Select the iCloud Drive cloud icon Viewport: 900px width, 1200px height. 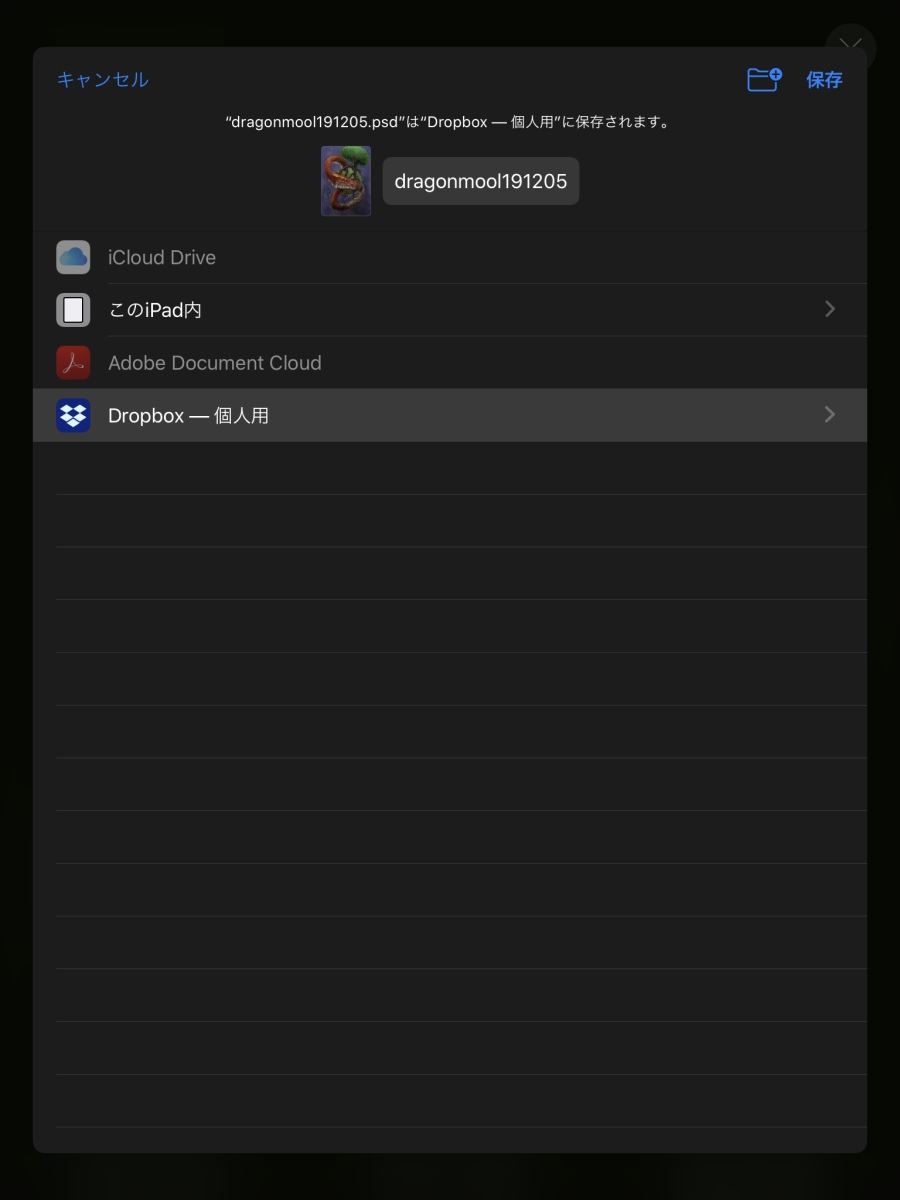(73, 257)
